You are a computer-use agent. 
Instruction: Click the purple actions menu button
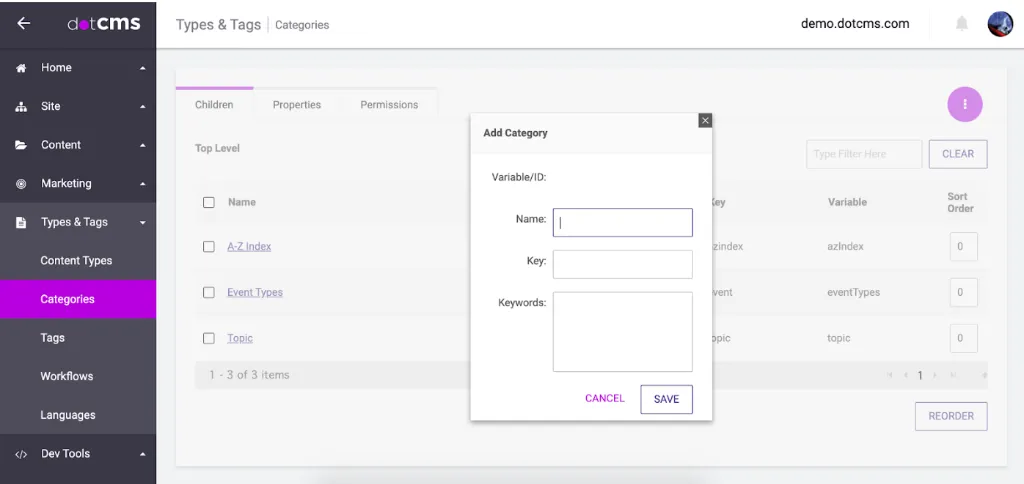tap(965, 104)
